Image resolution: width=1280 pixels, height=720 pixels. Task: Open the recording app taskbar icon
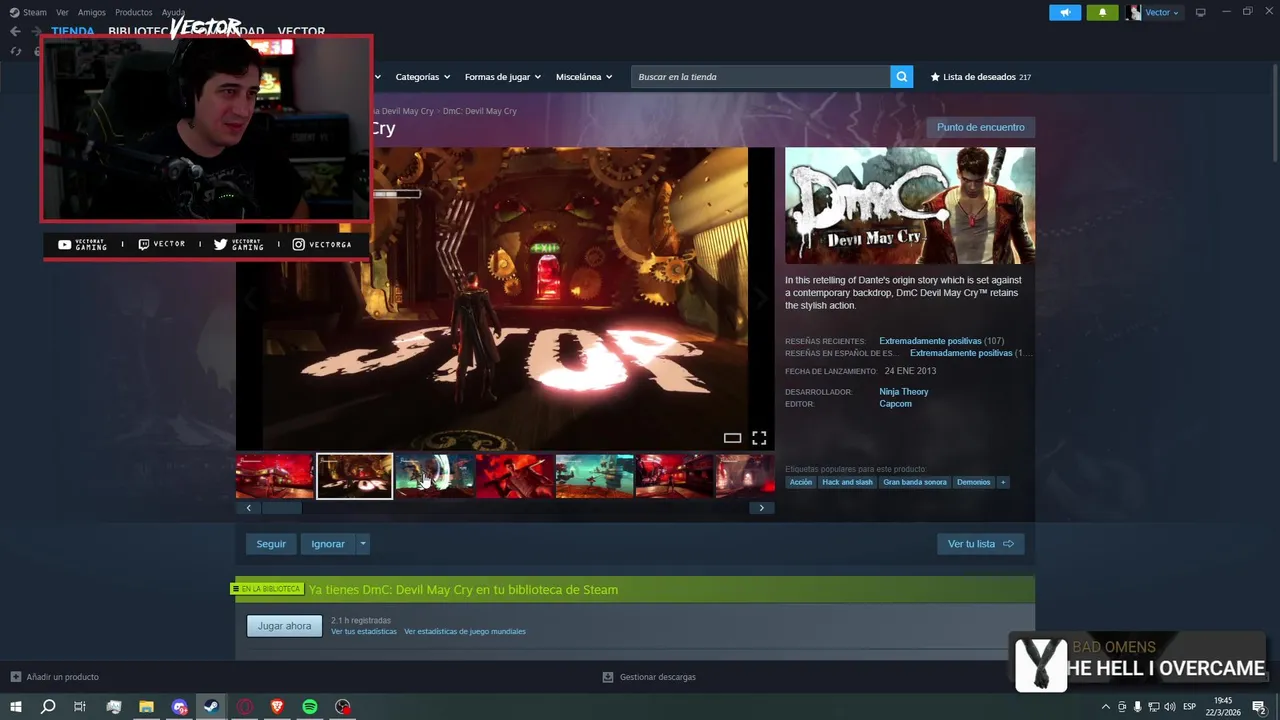pyautogui.click(x=343, y=707)
